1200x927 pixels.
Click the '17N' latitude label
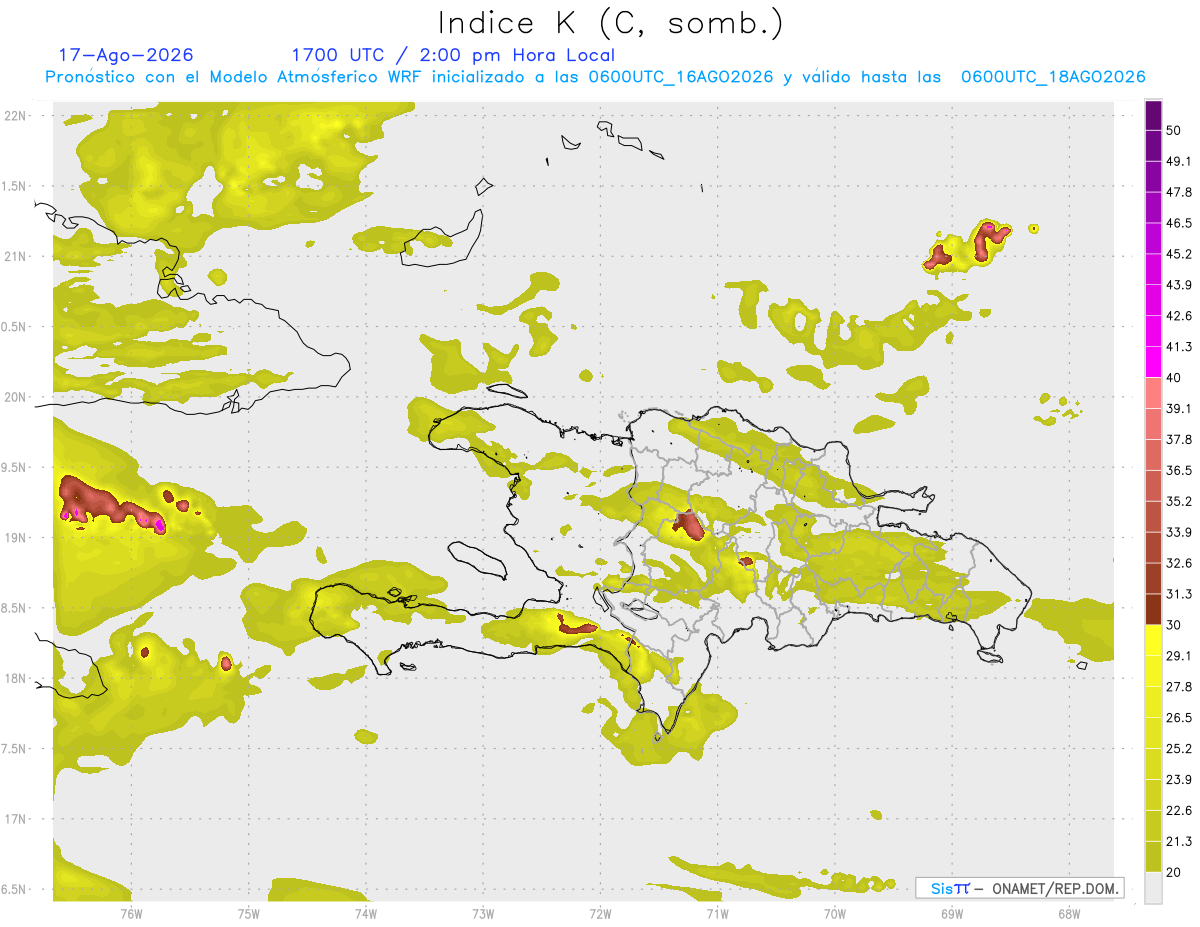pos(15,819)
